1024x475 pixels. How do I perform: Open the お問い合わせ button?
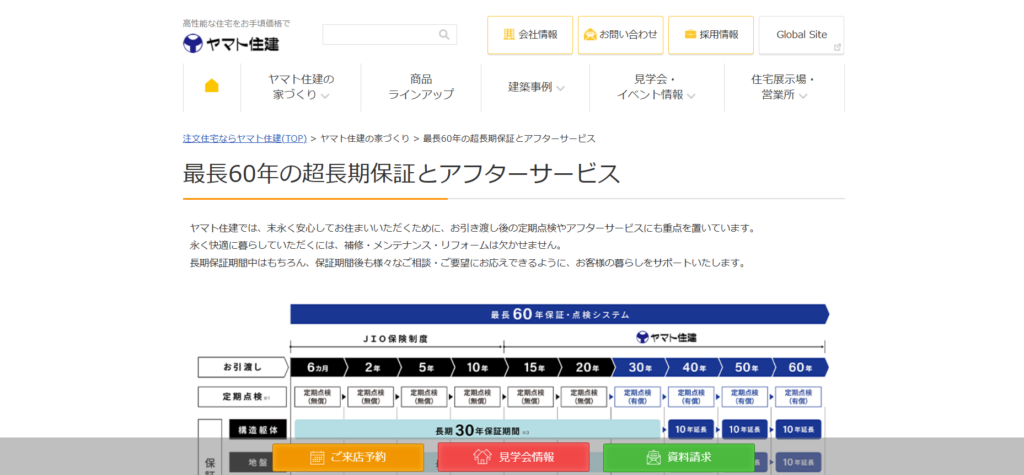click(x=620, y=35)
